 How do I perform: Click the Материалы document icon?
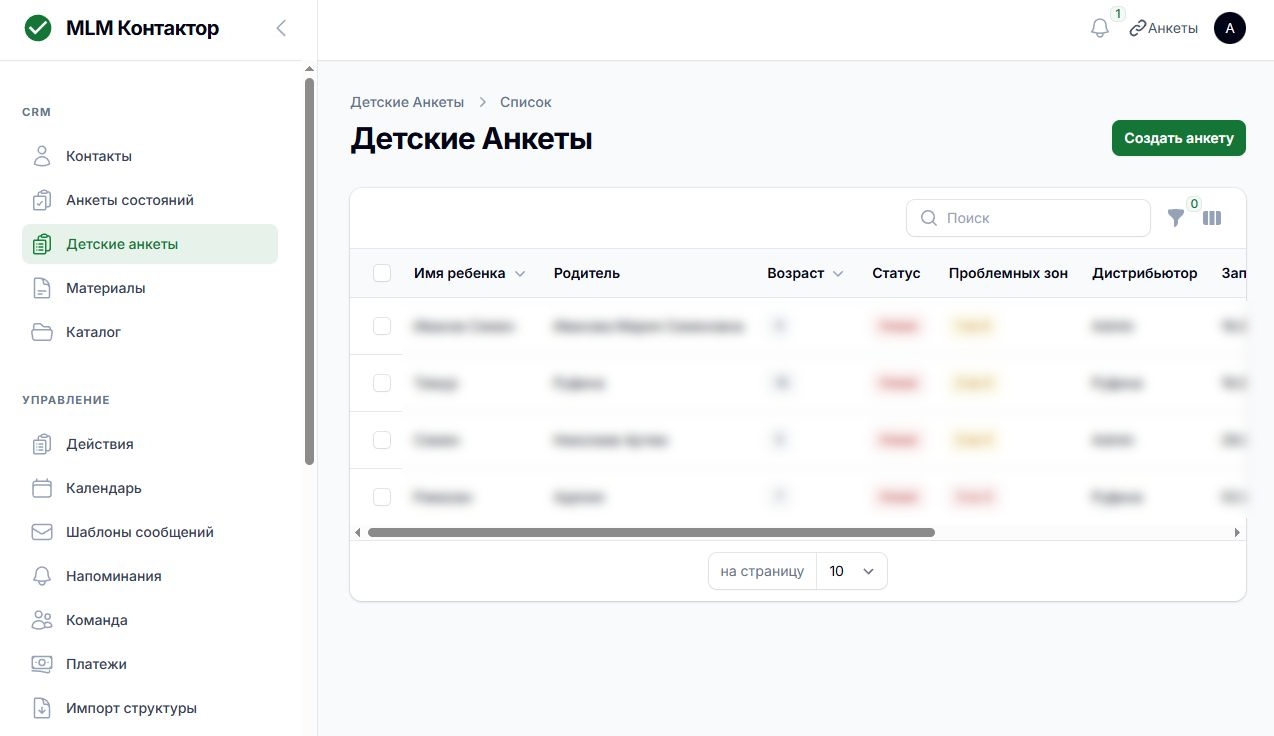tap(41, 288)
